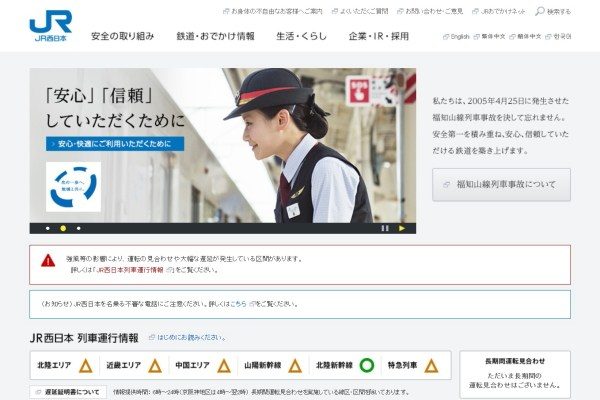This screenshot has width=600, height=400.
Task: Open the JRおでかけネット link
Action: click(x=499, y=11)
